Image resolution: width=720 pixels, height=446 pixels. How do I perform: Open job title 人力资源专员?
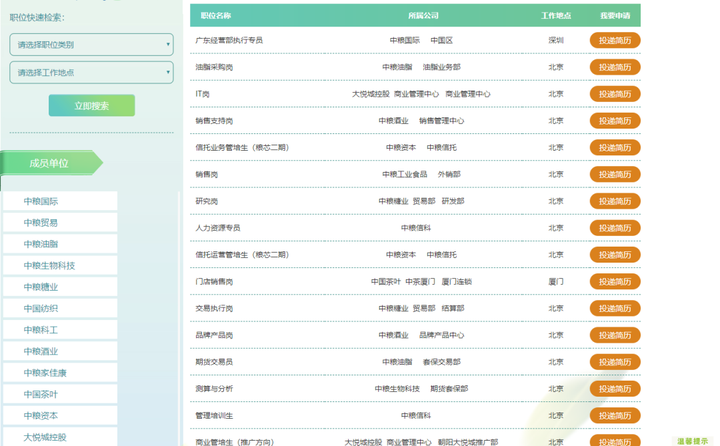218,228
